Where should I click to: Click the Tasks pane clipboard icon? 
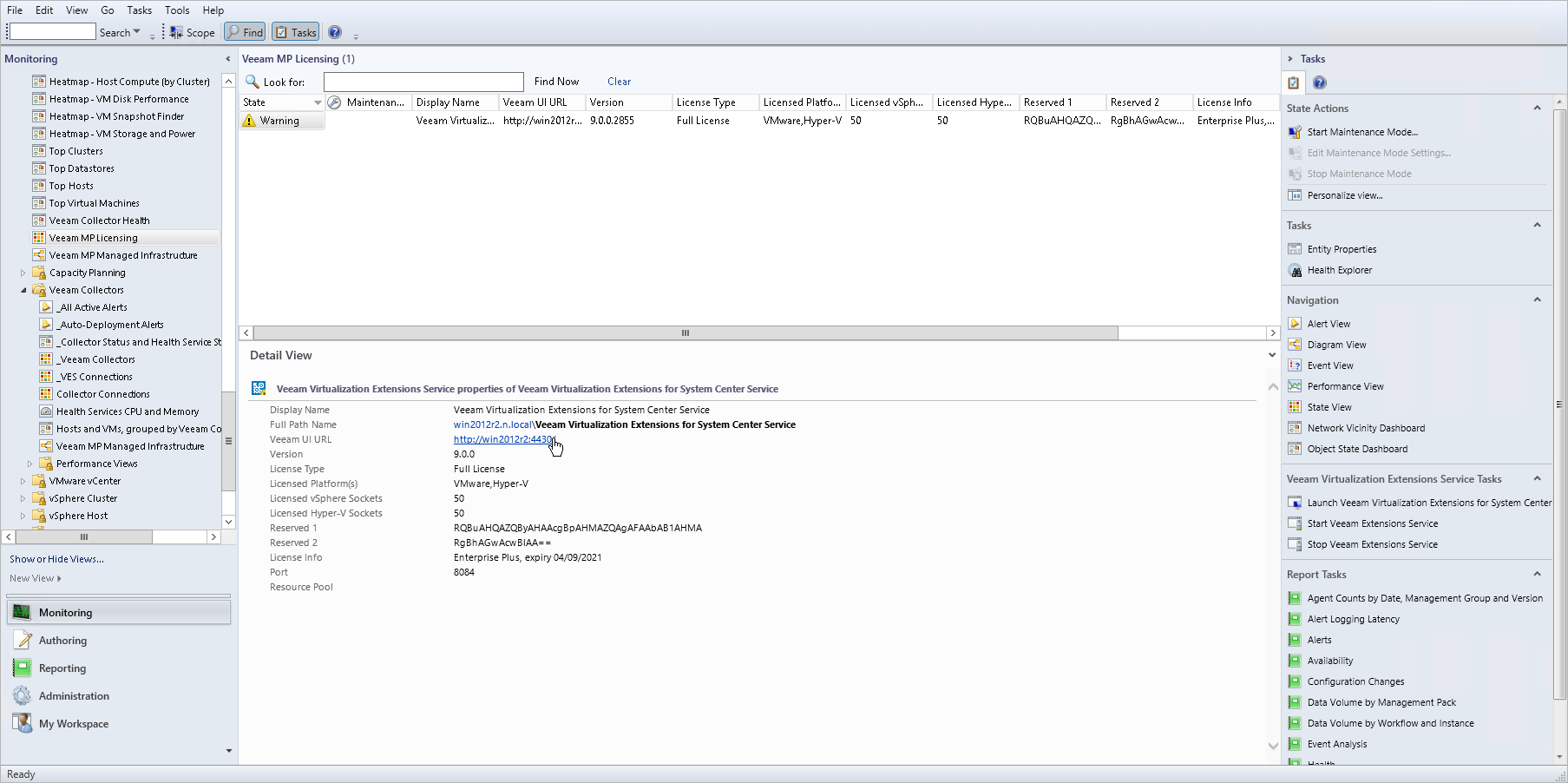coord(1294,82)
